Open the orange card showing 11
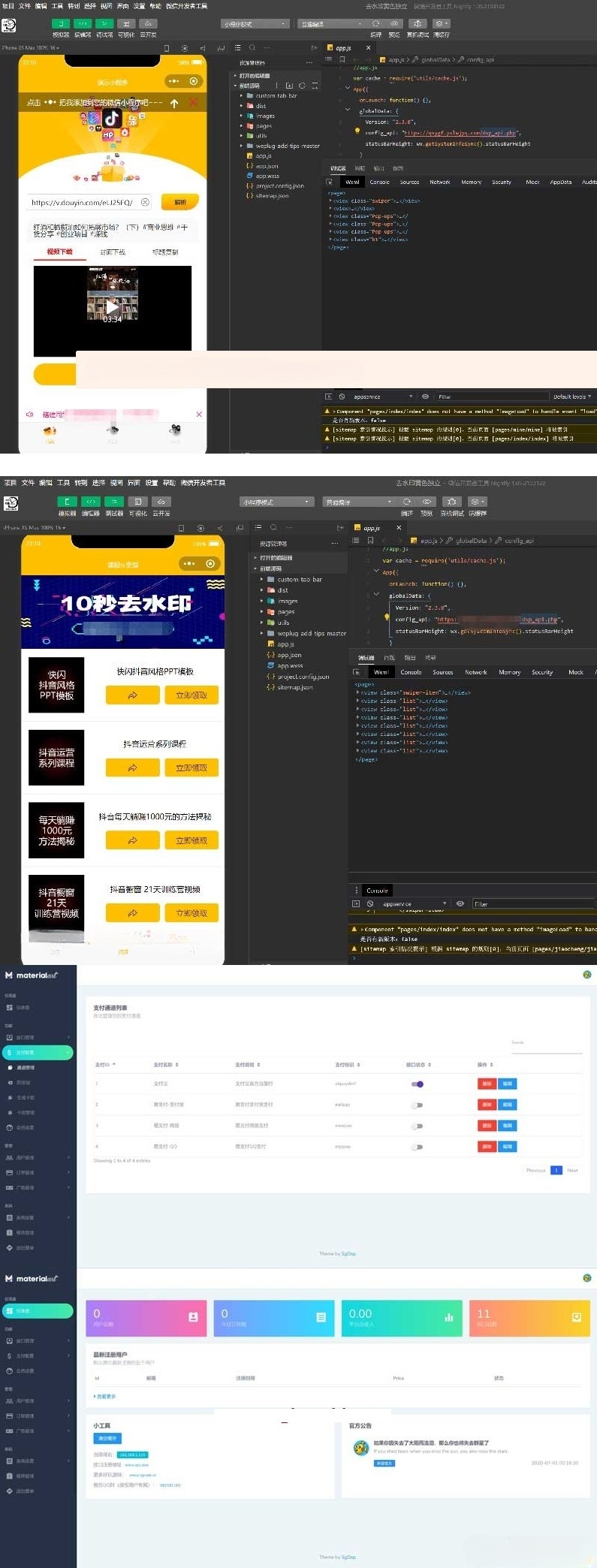 coord(529,1318)
